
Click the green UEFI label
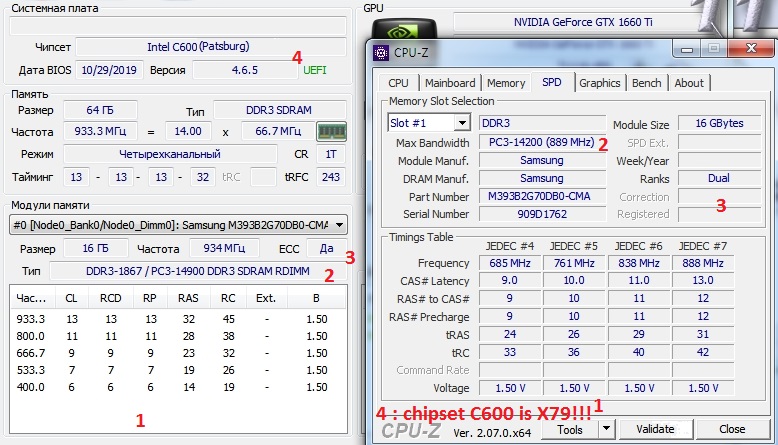pyautogui.click(x=315, y=70)
